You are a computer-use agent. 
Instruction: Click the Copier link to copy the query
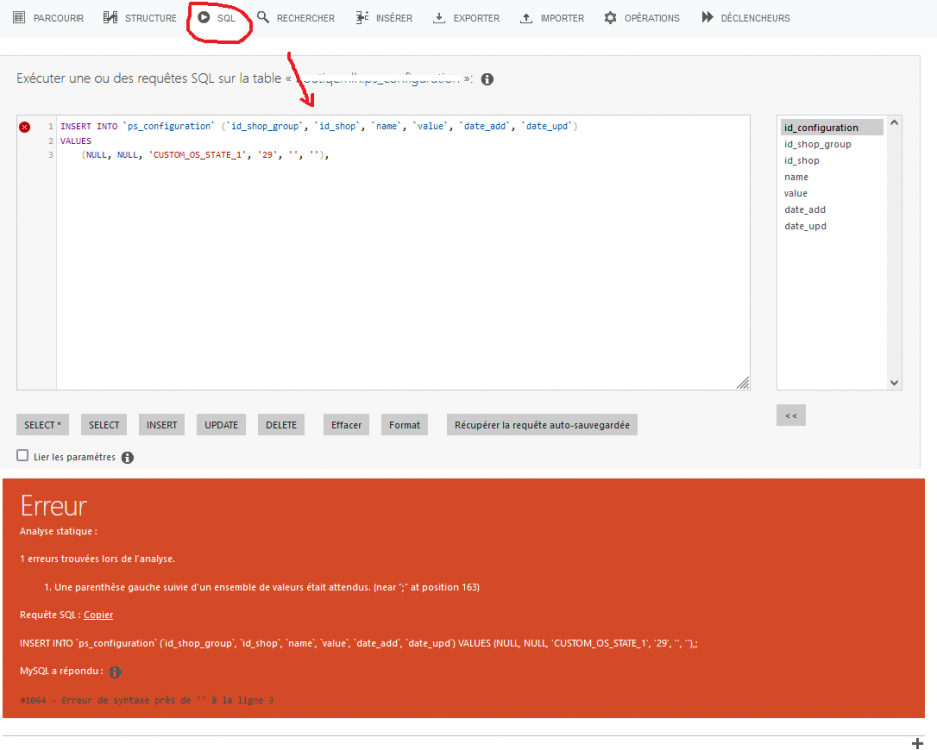point(98,614)
